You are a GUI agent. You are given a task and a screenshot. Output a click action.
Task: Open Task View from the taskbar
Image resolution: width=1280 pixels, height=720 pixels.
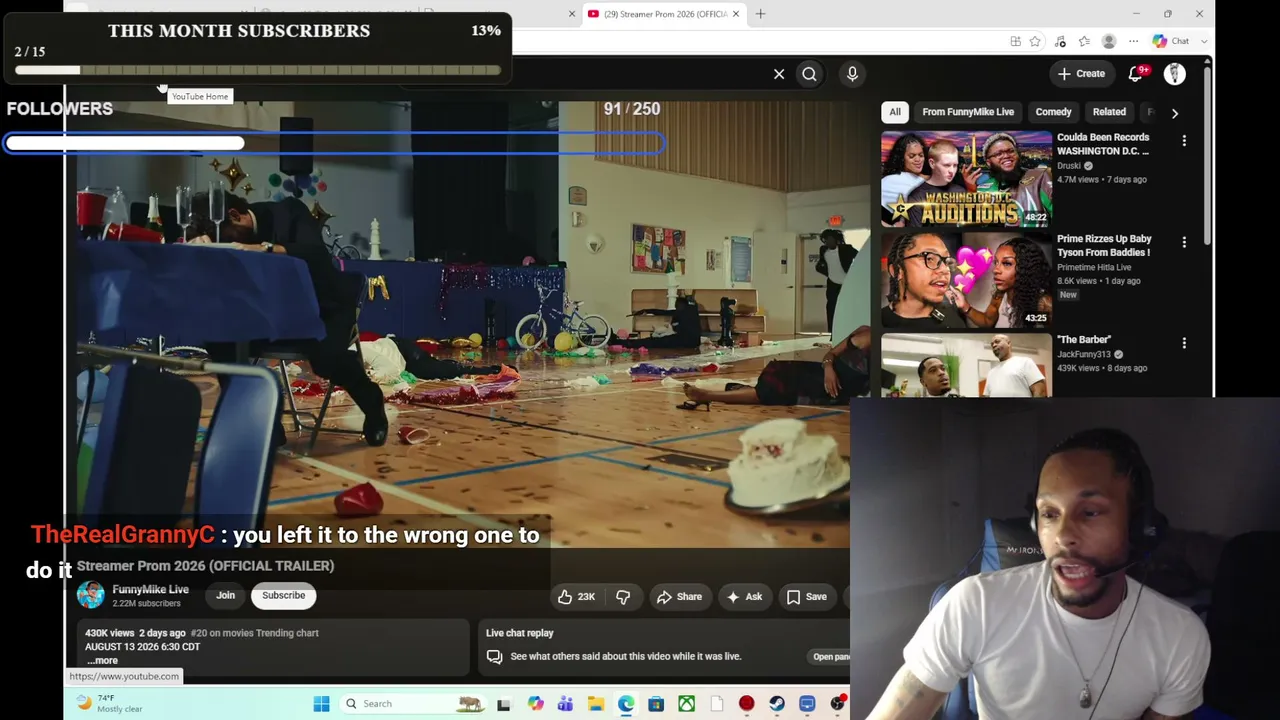(503, 704)
